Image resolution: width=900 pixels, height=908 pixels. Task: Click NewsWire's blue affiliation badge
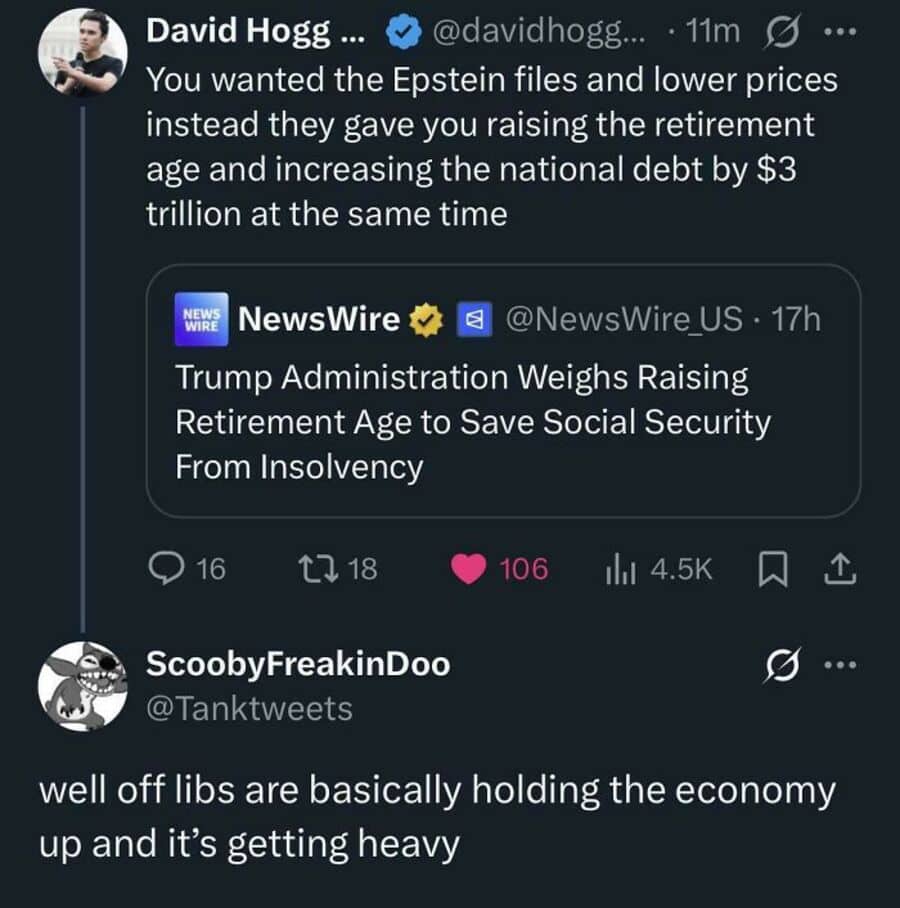(x=472, y=319)
